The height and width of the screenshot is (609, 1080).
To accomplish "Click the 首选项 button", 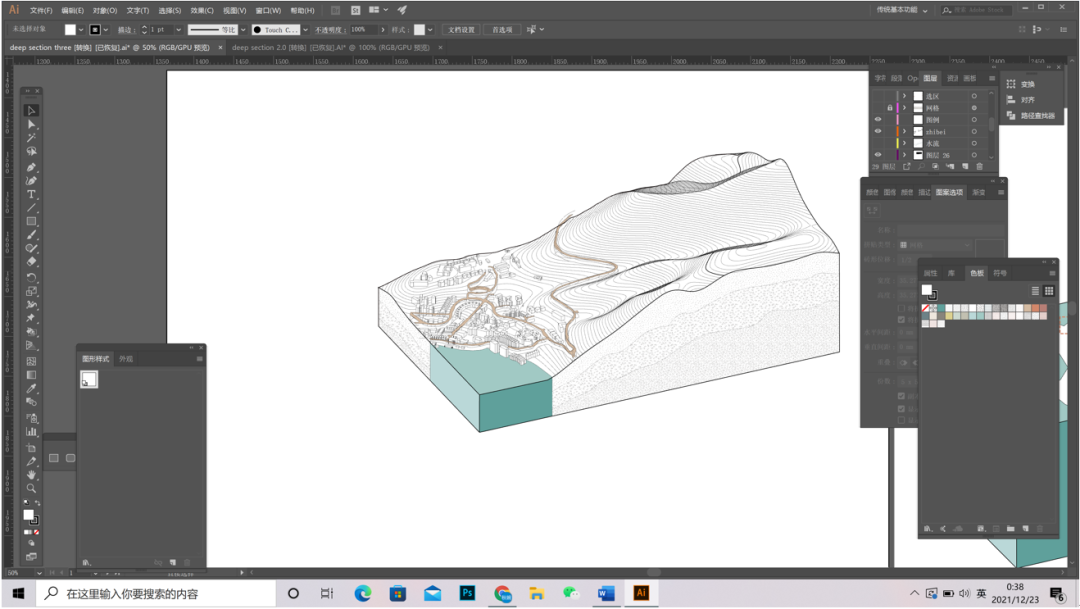I will click(x=502, y=30).
